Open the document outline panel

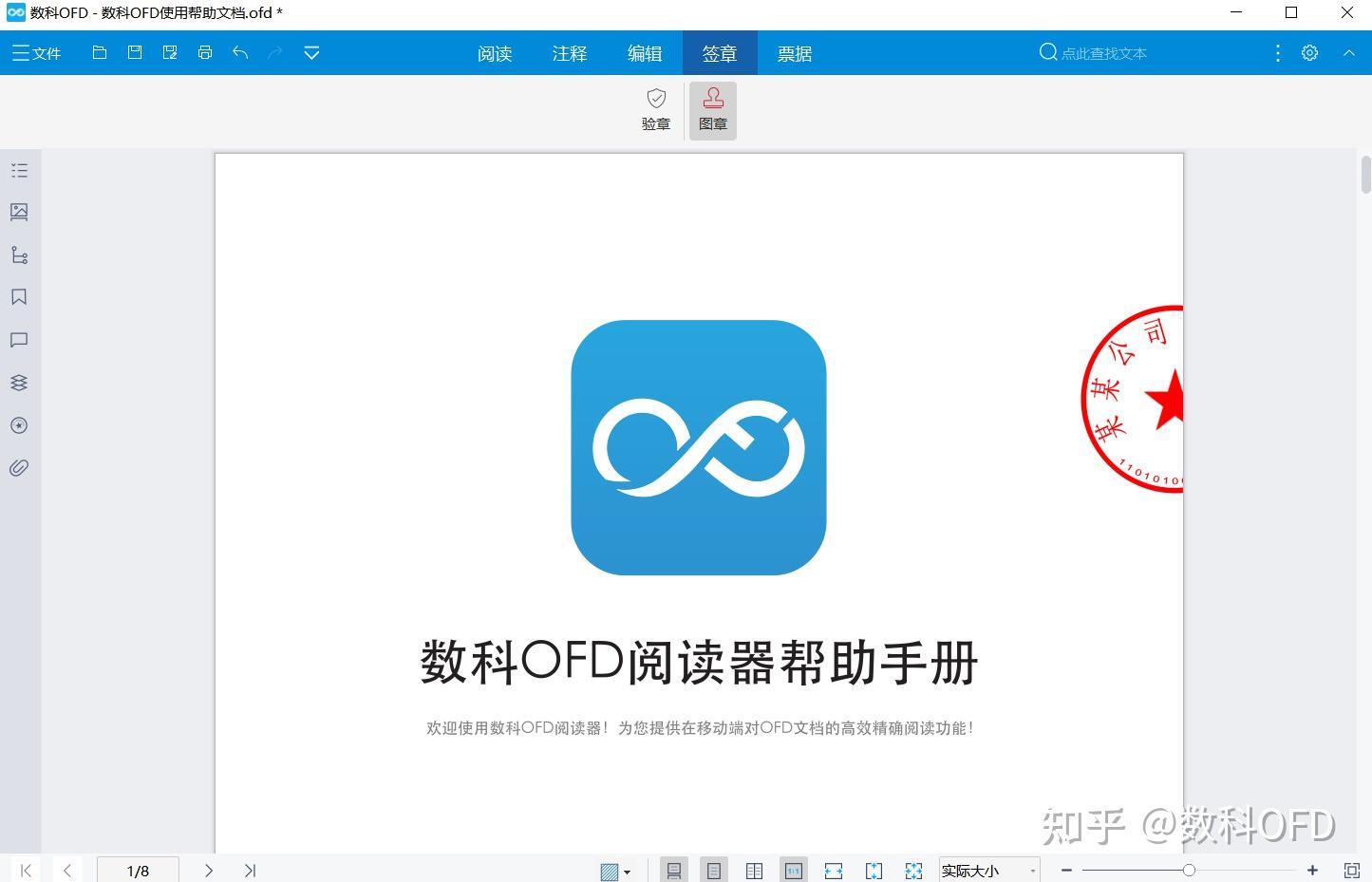point(19,170)
